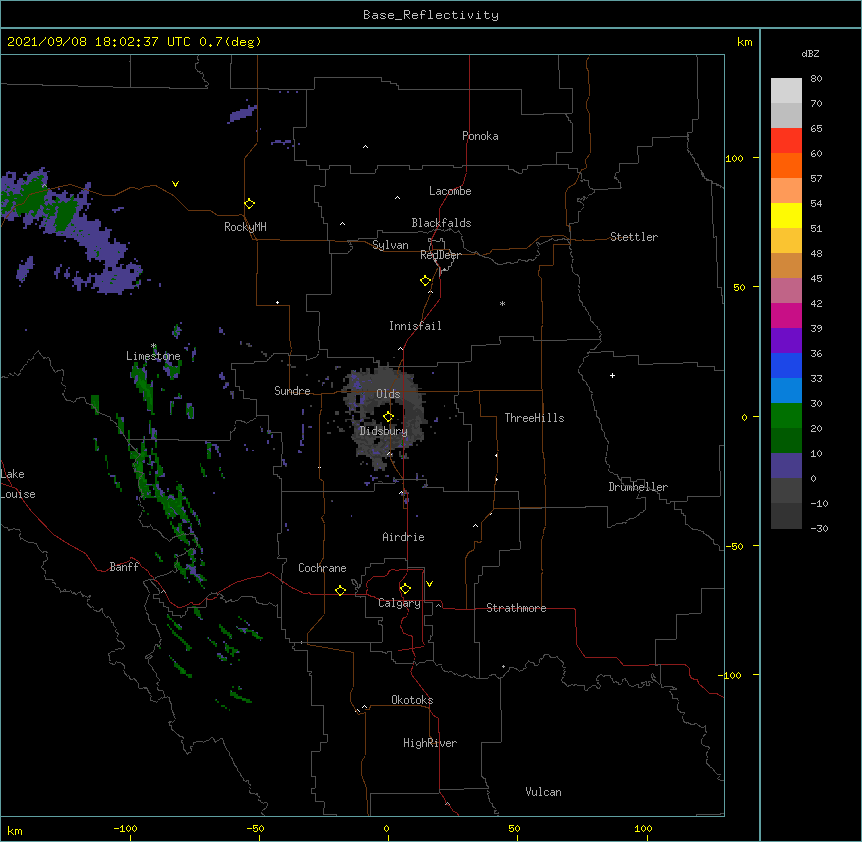862x842 pixels.
Task: Click white asterisk above Limestone label
Action: coord(153,346)
